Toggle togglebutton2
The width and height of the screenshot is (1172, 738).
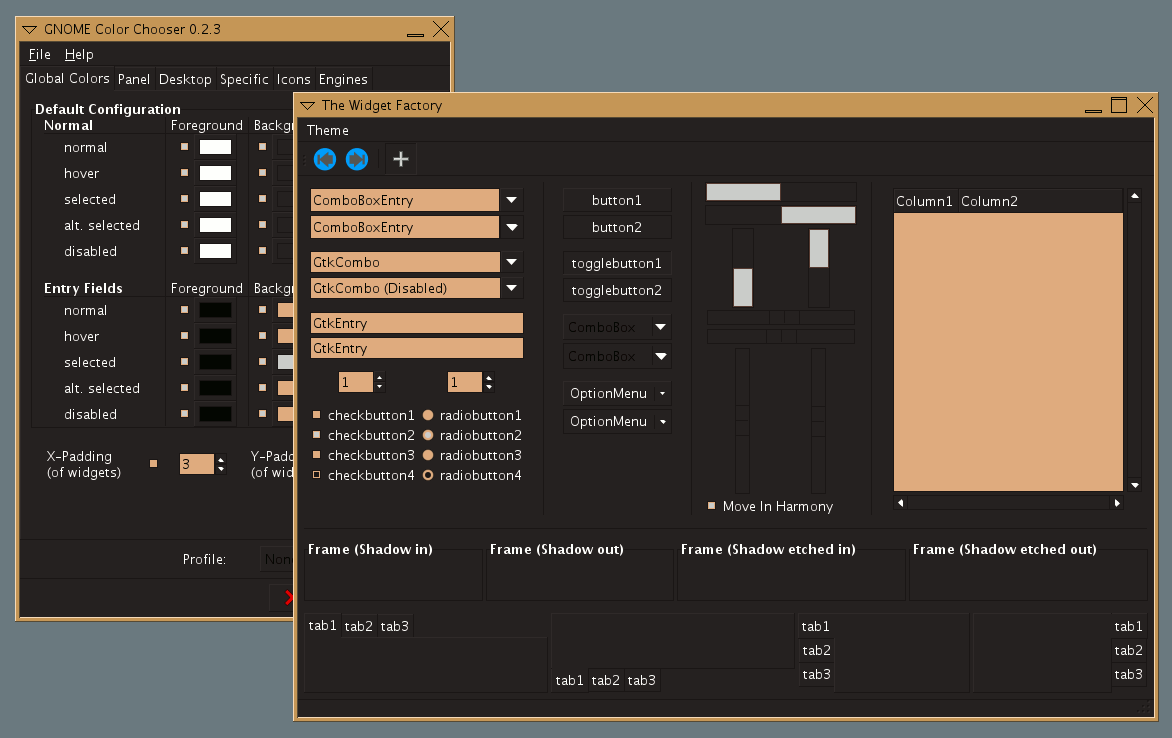point(617,290)
